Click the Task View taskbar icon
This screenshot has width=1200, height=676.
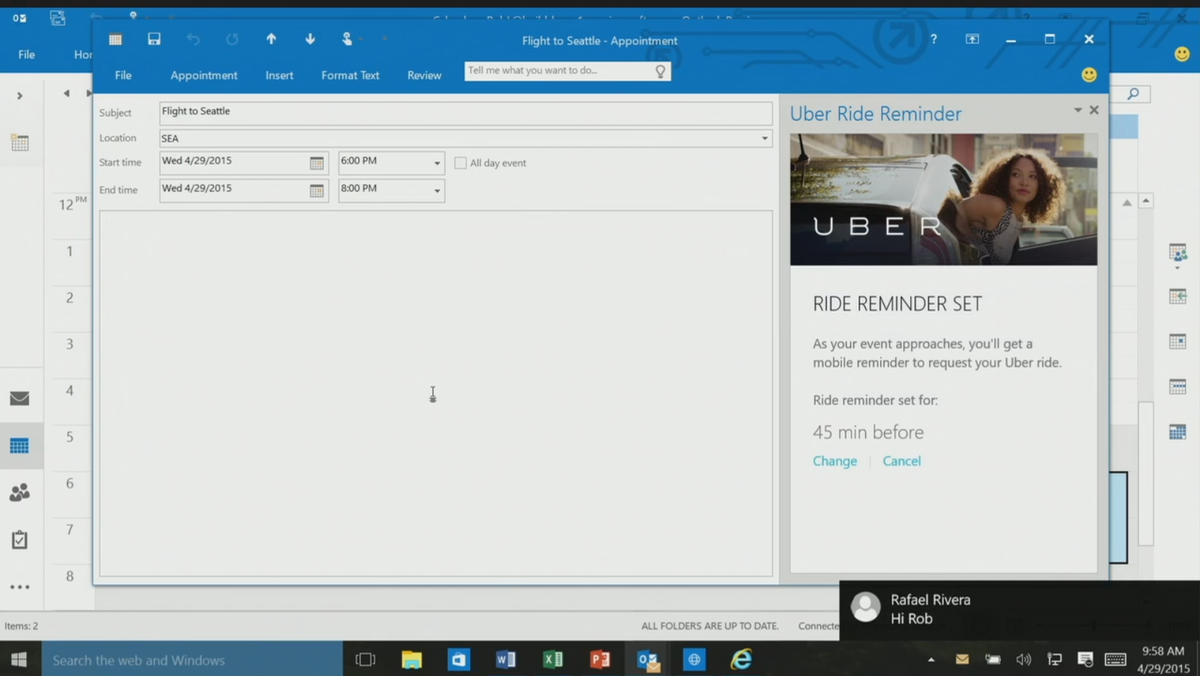tap(365, 659)
